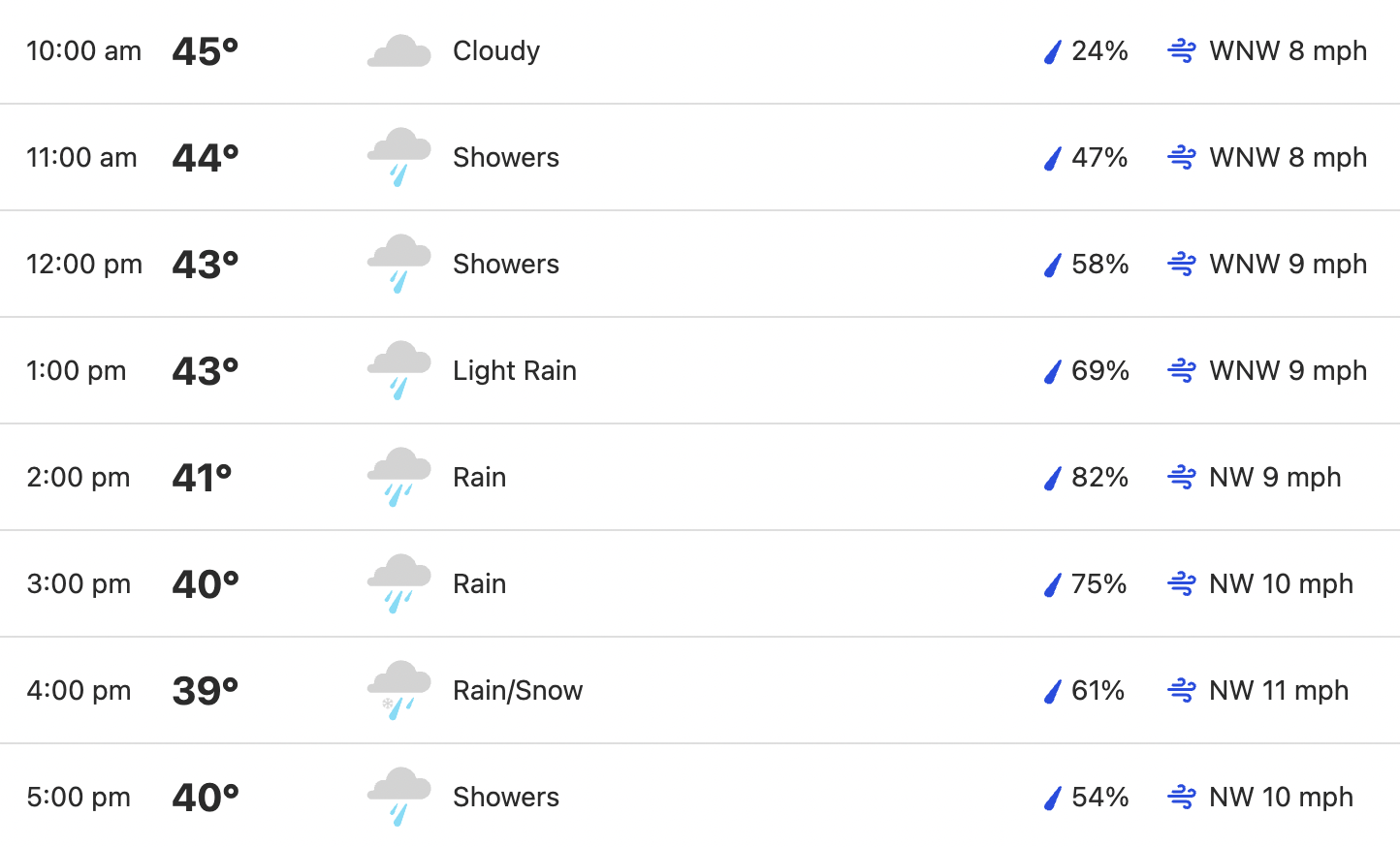Click the 45° temperature reading

[x=206, y=50]
